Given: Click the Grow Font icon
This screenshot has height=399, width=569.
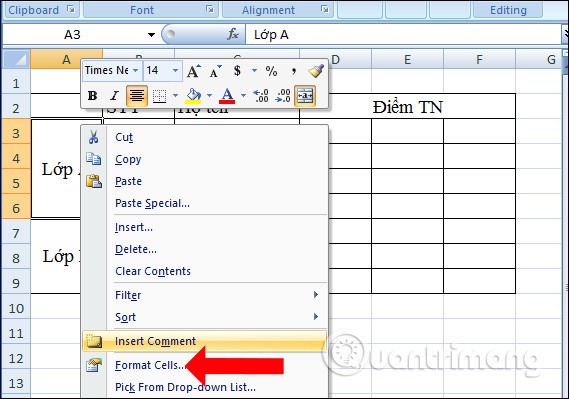Looking at the screenshot, I should [193, 71].
